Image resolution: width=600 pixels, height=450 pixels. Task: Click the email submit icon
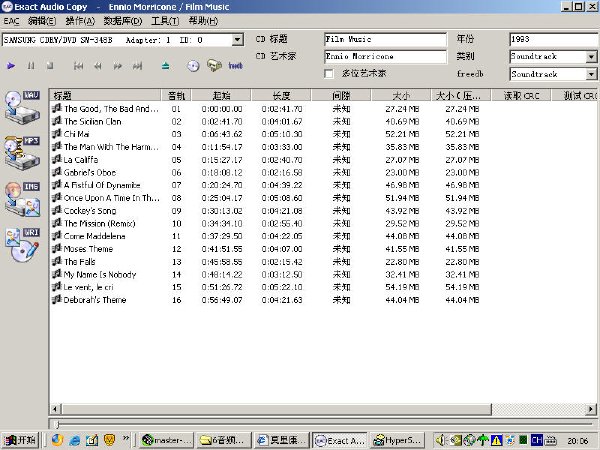[x=214, y=65]
